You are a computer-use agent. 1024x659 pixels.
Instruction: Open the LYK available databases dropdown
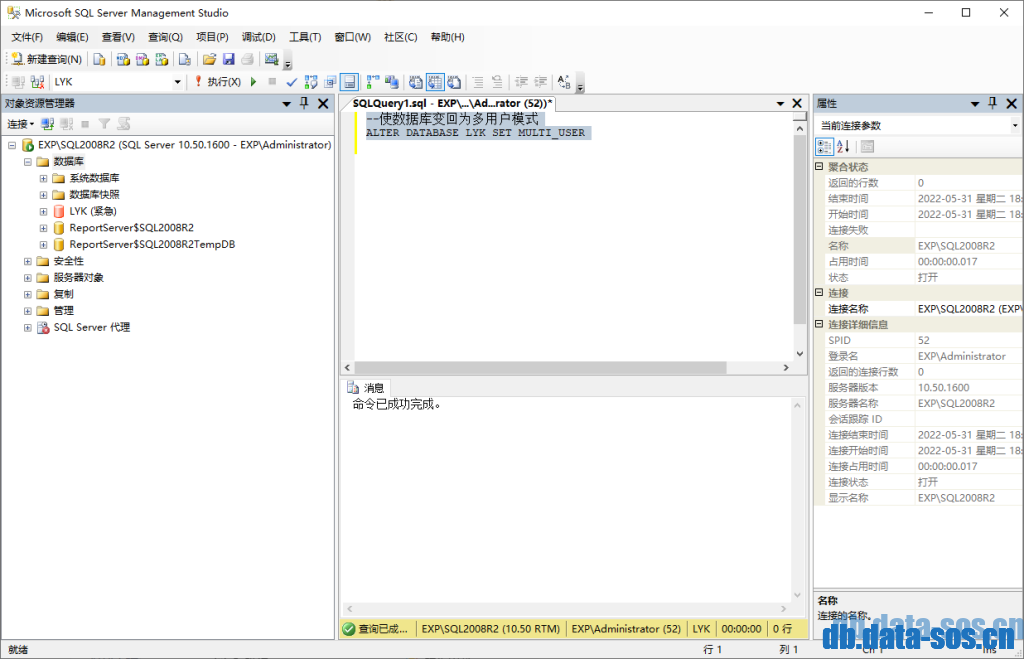177,82
